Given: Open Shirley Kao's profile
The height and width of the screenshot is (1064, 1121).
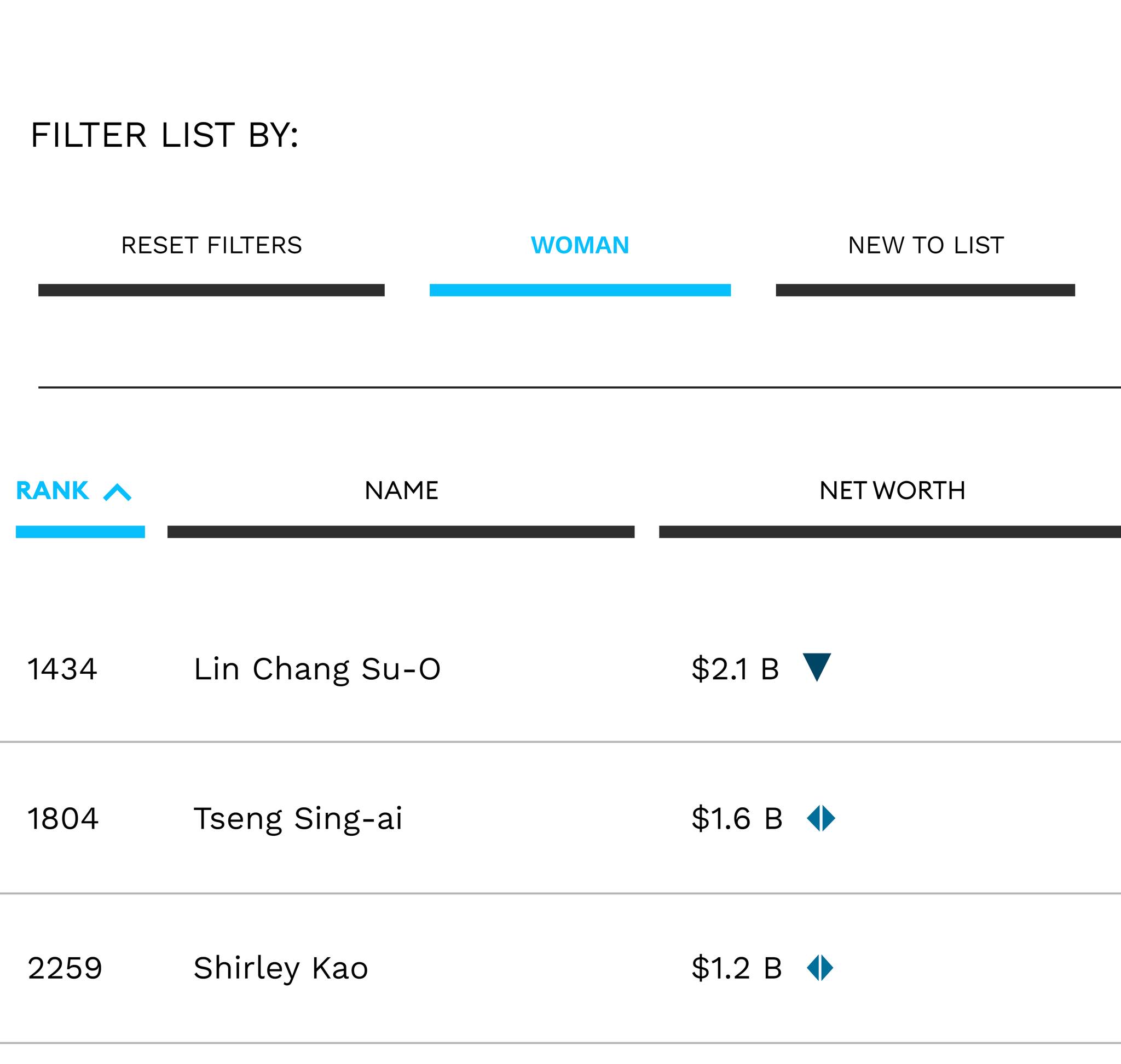Looking at the screenshot, I should pos(280,968).
